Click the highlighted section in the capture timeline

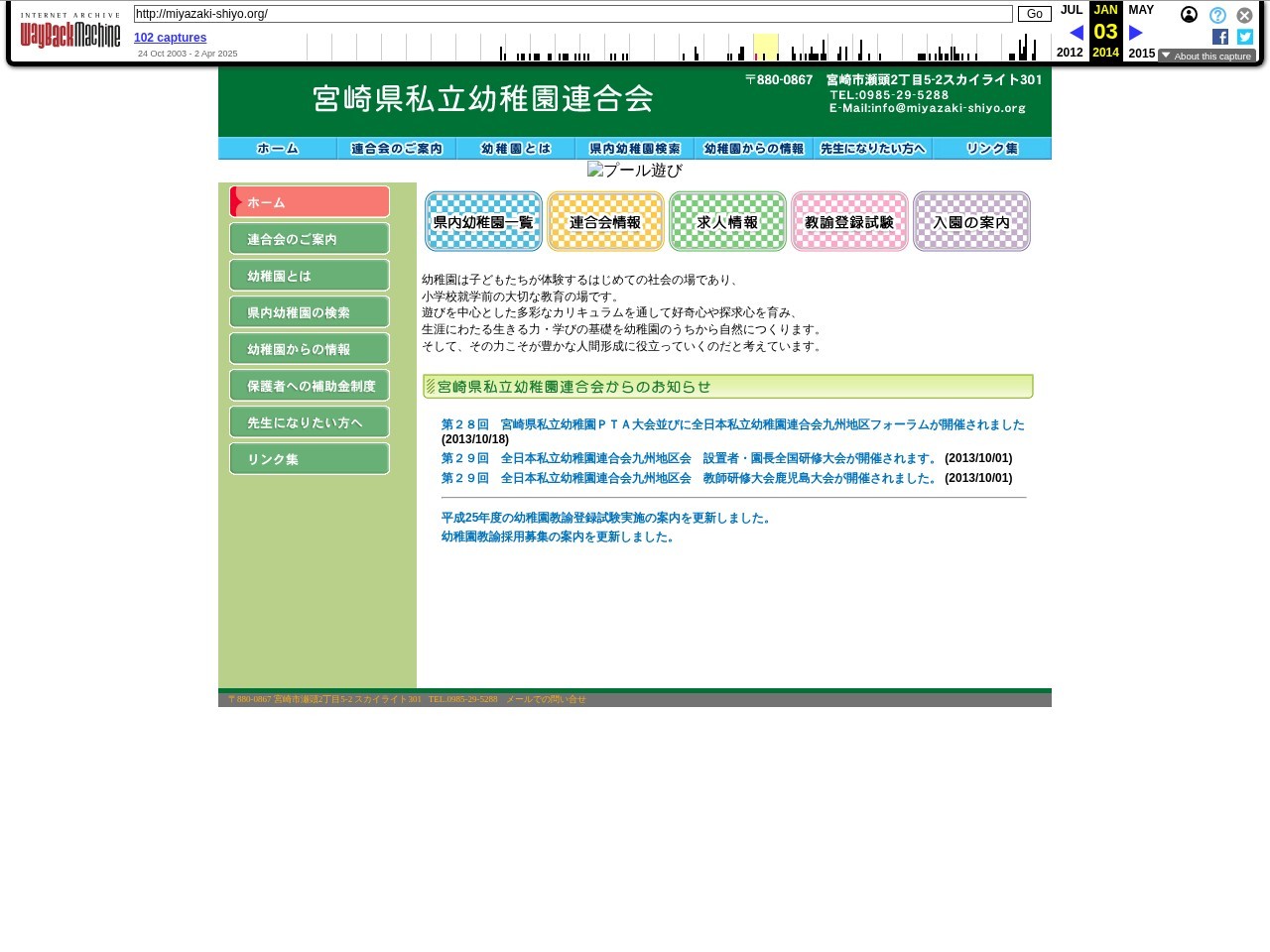point(766,47)
